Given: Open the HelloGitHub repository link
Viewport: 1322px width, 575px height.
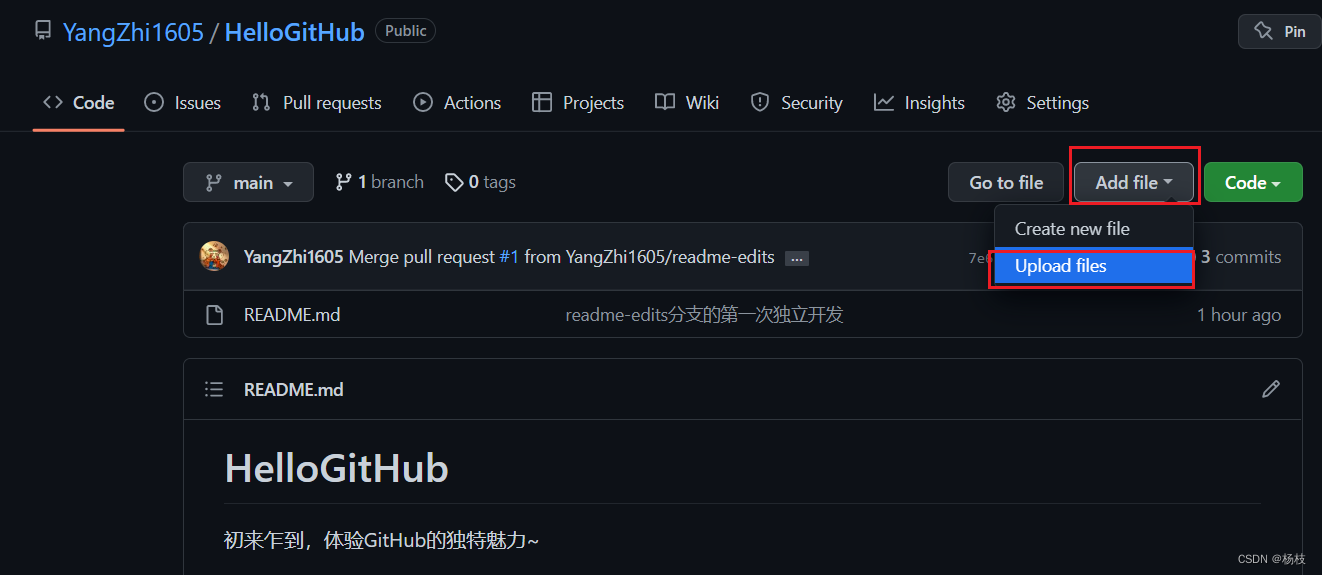Looking at the screenshot, I should click(x=294, y=32).
